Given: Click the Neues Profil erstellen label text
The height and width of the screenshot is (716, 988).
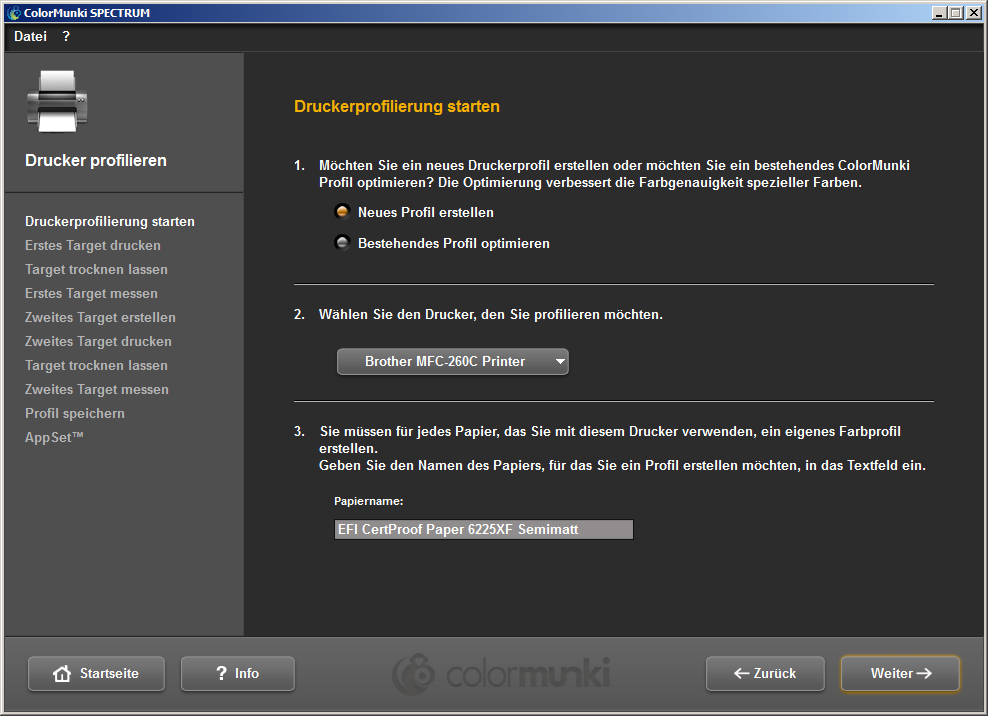Looking at the screenshot, I should (x=426, y=212).
